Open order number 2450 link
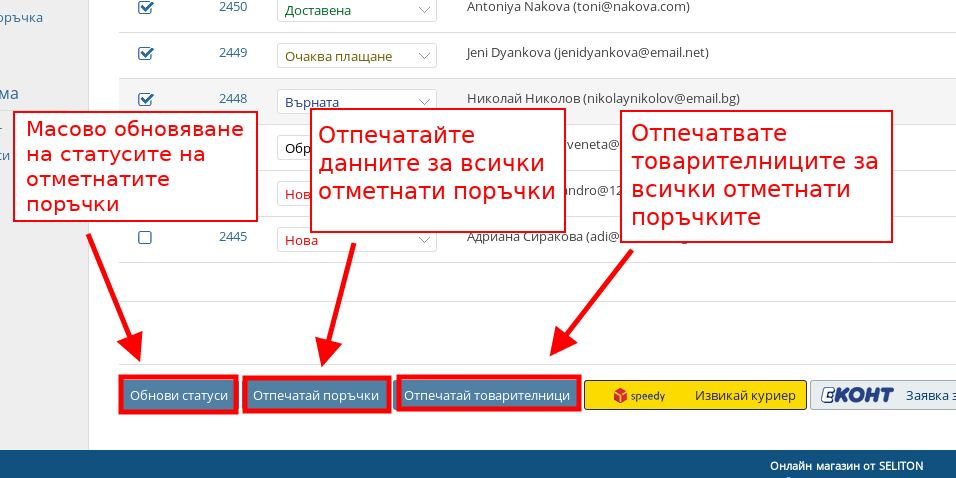 coord(233,8)
